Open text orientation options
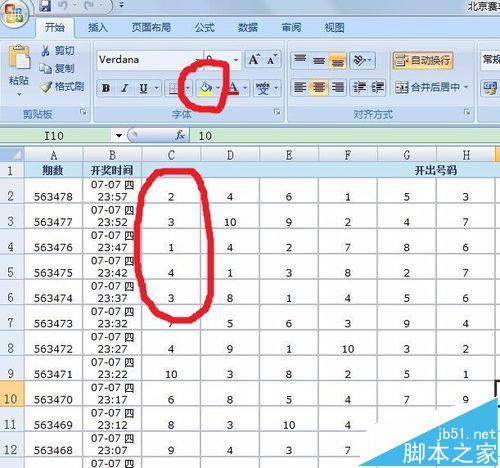This screenshot has height=468, width=500. [362, 60]
